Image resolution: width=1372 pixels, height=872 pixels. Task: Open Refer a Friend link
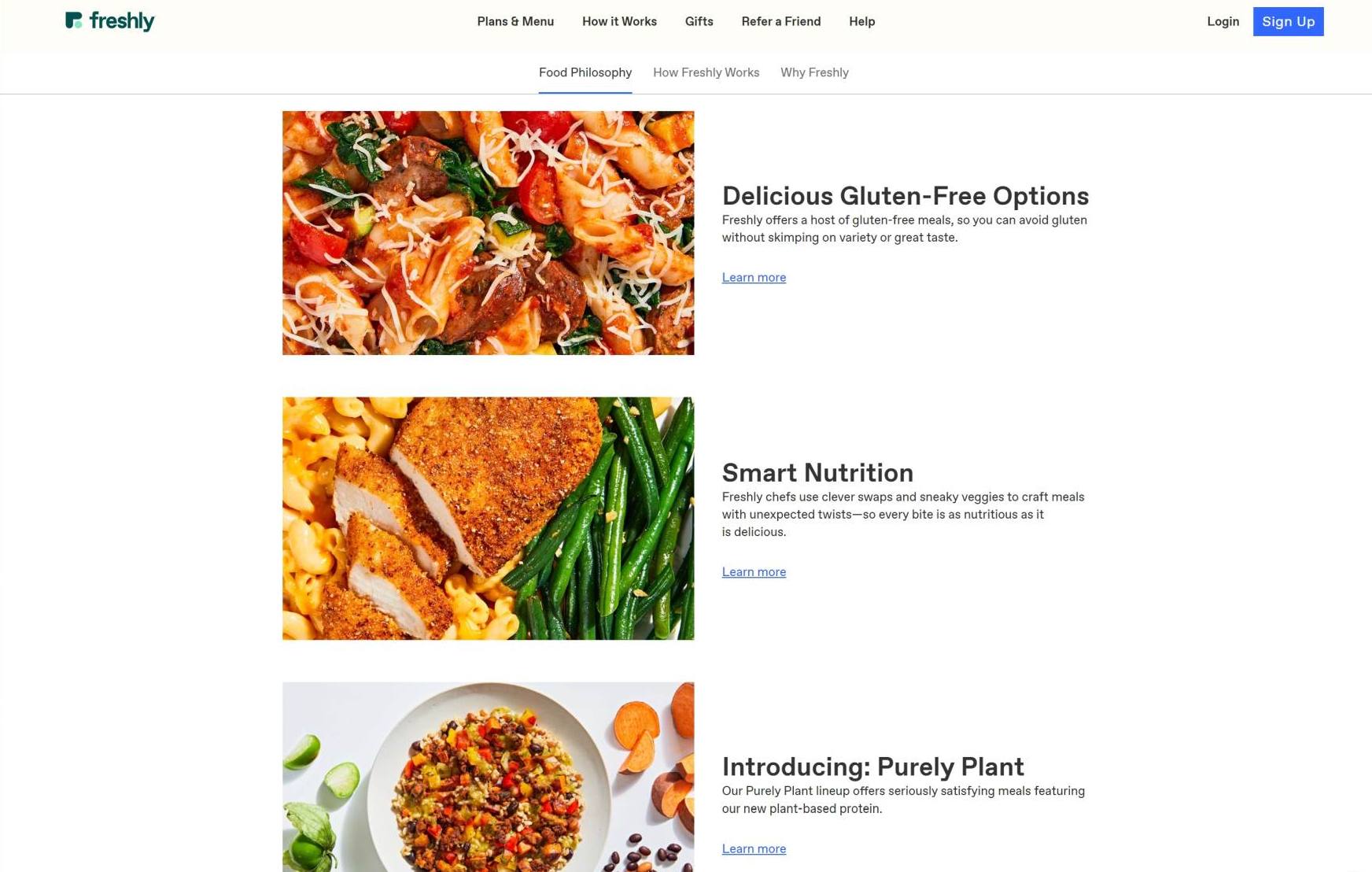[x=780, y=21]
